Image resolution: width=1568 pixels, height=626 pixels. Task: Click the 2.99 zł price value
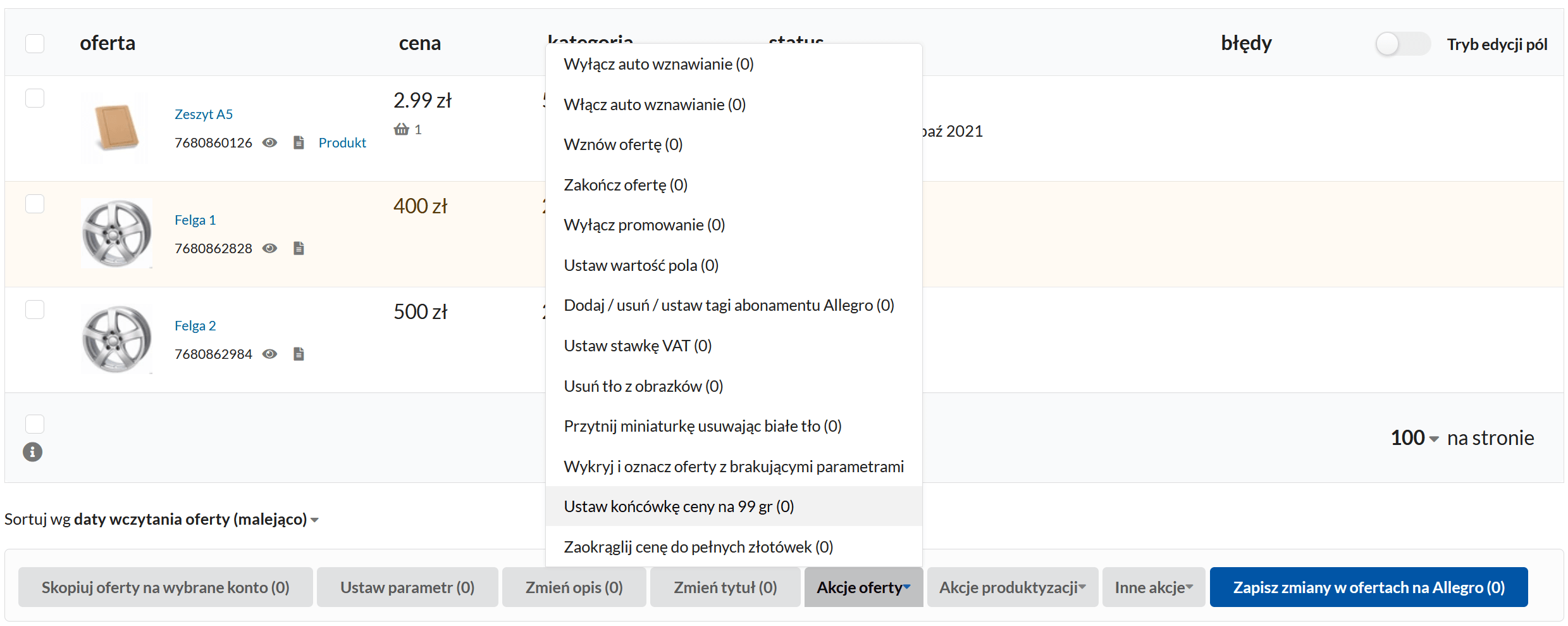pyautogui.click(x=423, y=100)
